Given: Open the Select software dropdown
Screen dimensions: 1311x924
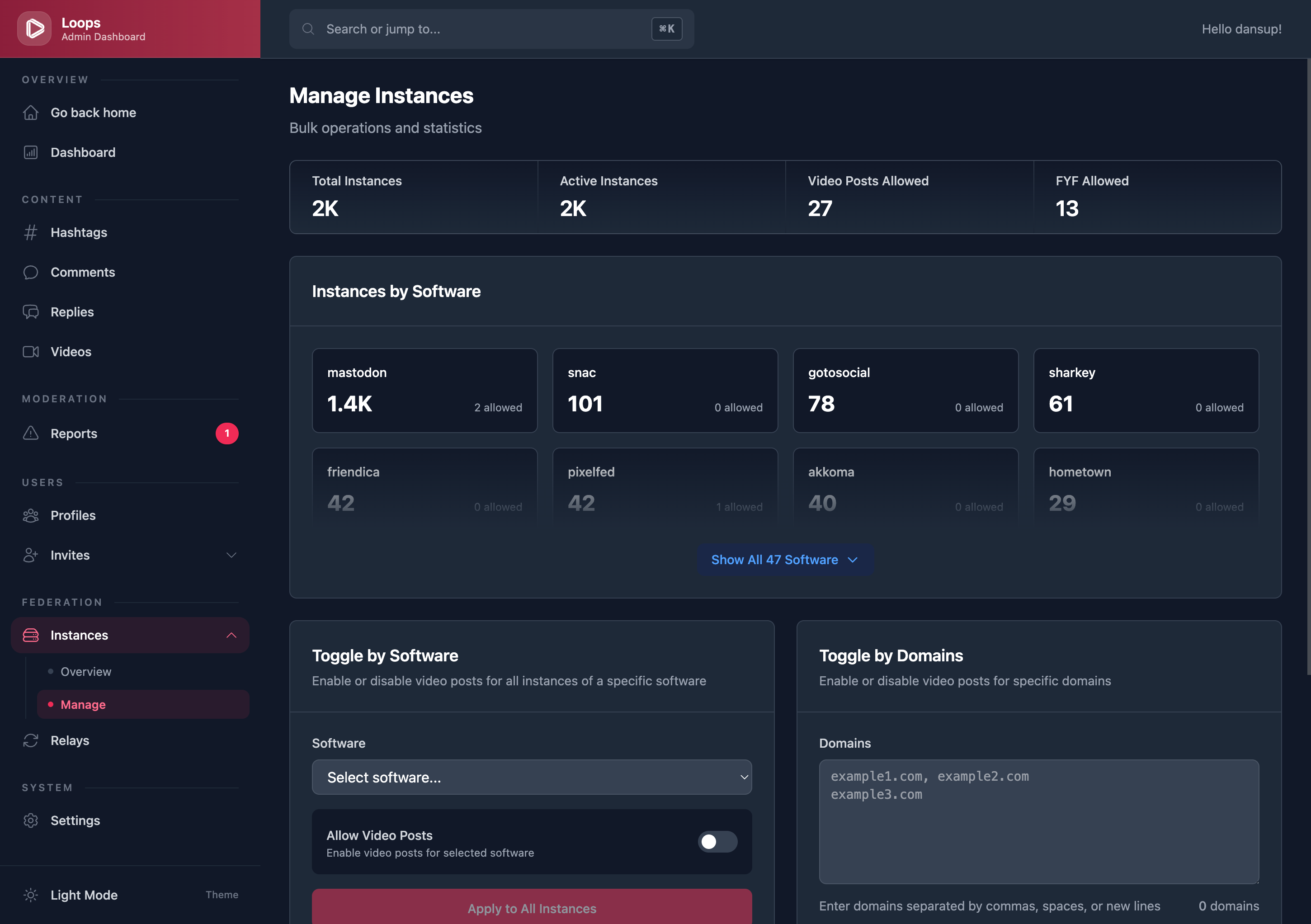Looking at the screenshot, I should point(531,777).
